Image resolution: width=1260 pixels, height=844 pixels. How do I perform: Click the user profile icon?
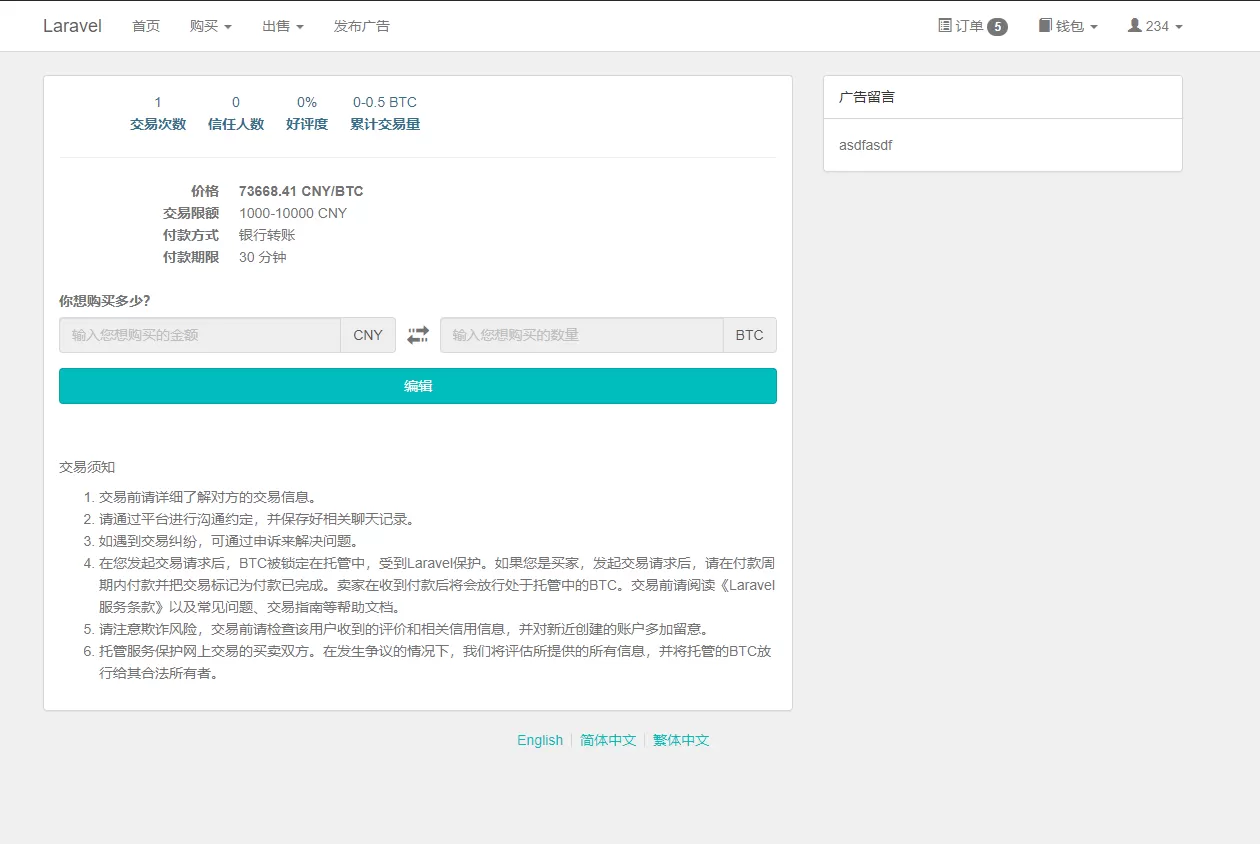[x=1134, y=26]
